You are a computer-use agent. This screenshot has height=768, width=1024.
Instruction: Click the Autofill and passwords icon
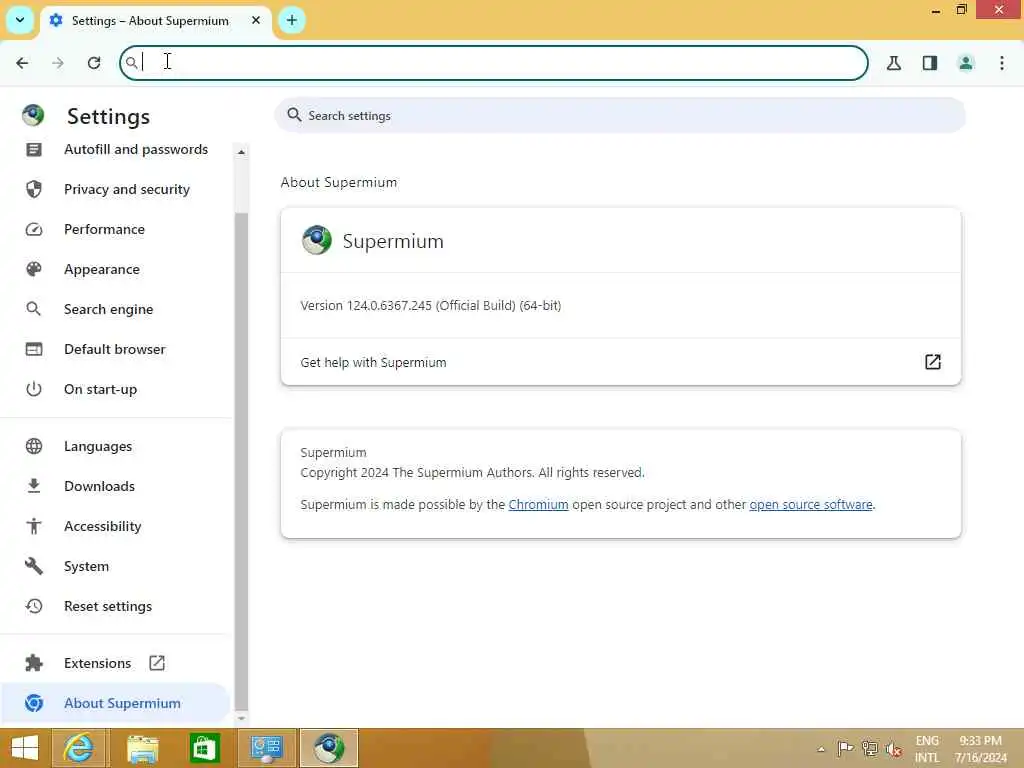(34, 150)
